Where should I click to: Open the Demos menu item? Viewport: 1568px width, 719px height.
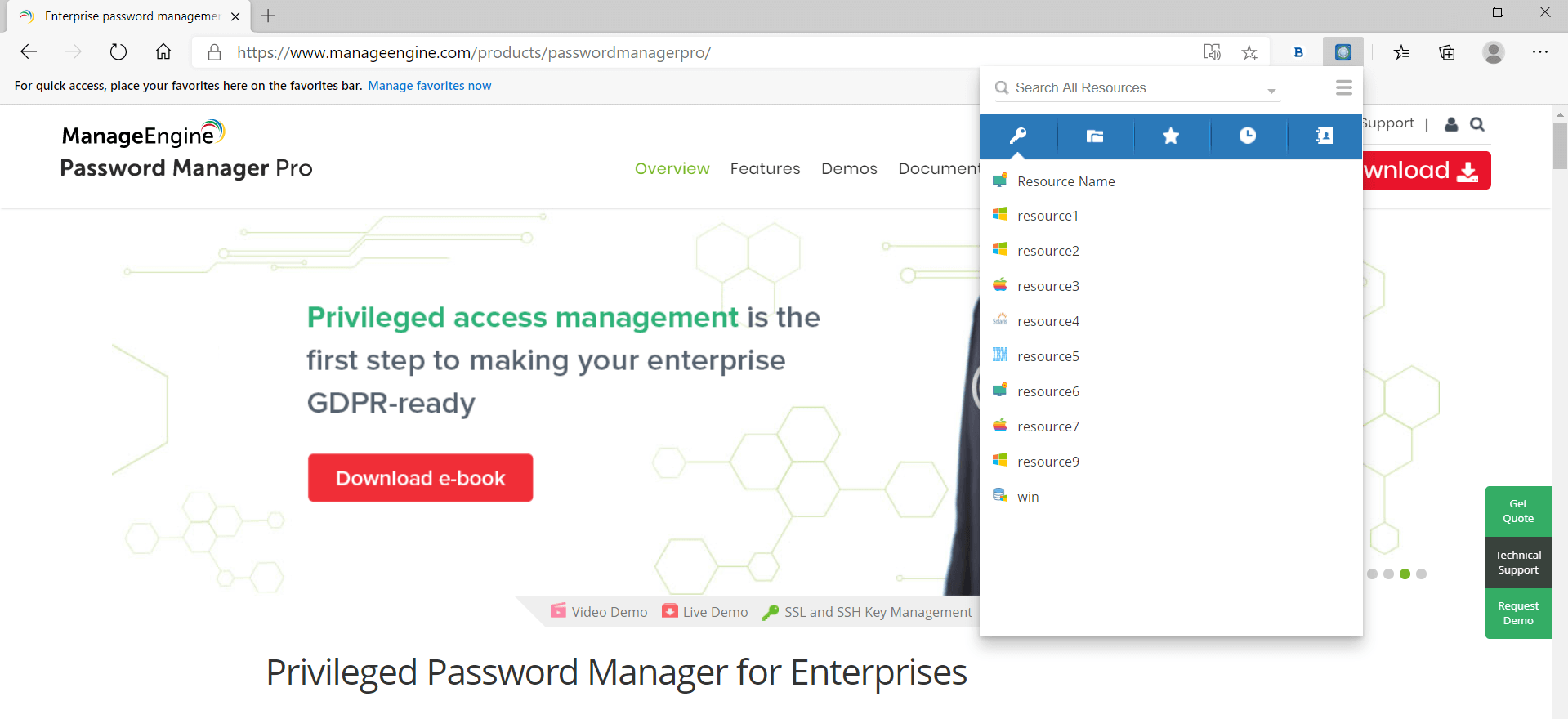(x=850, y=168)
